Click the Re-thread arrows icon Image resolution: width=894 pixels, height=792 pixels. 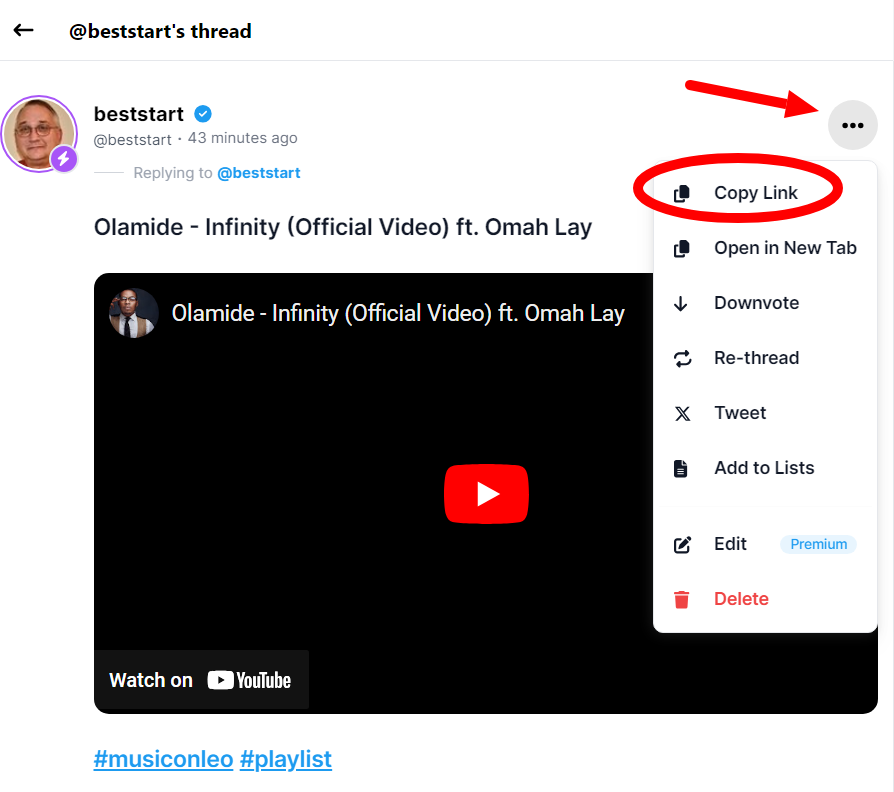coord(682,359)
